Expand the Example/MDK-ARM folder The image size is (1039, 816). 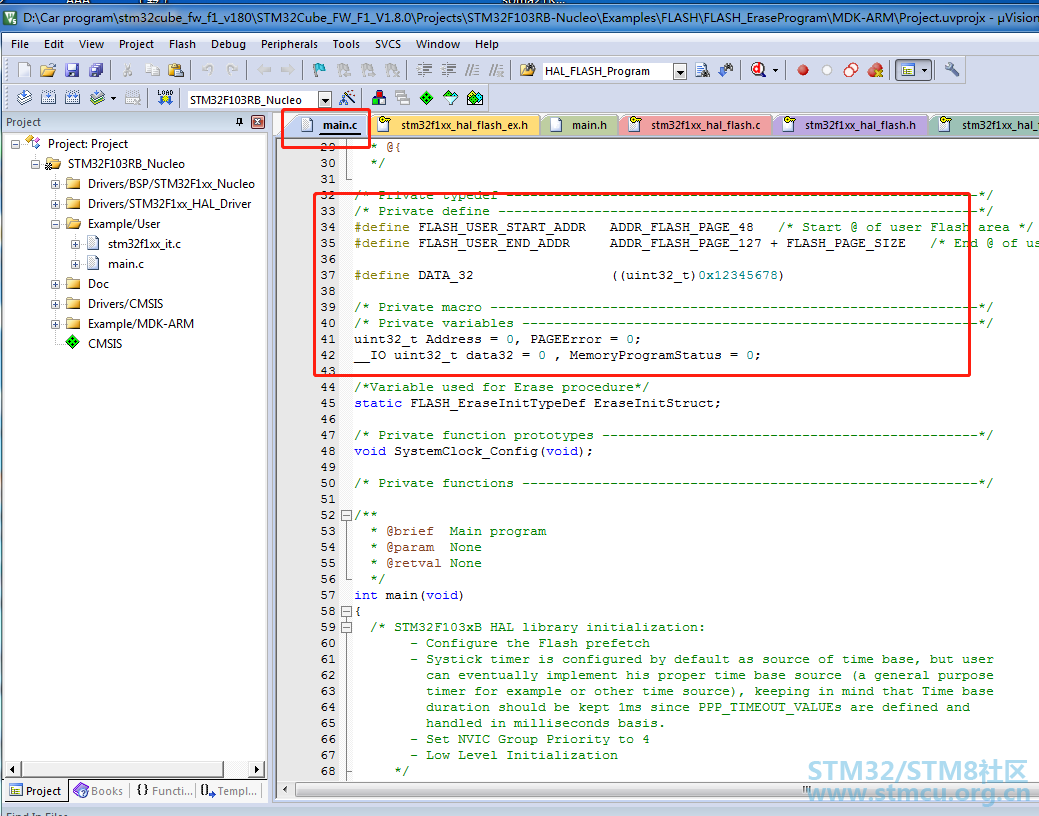click(56, 324)
